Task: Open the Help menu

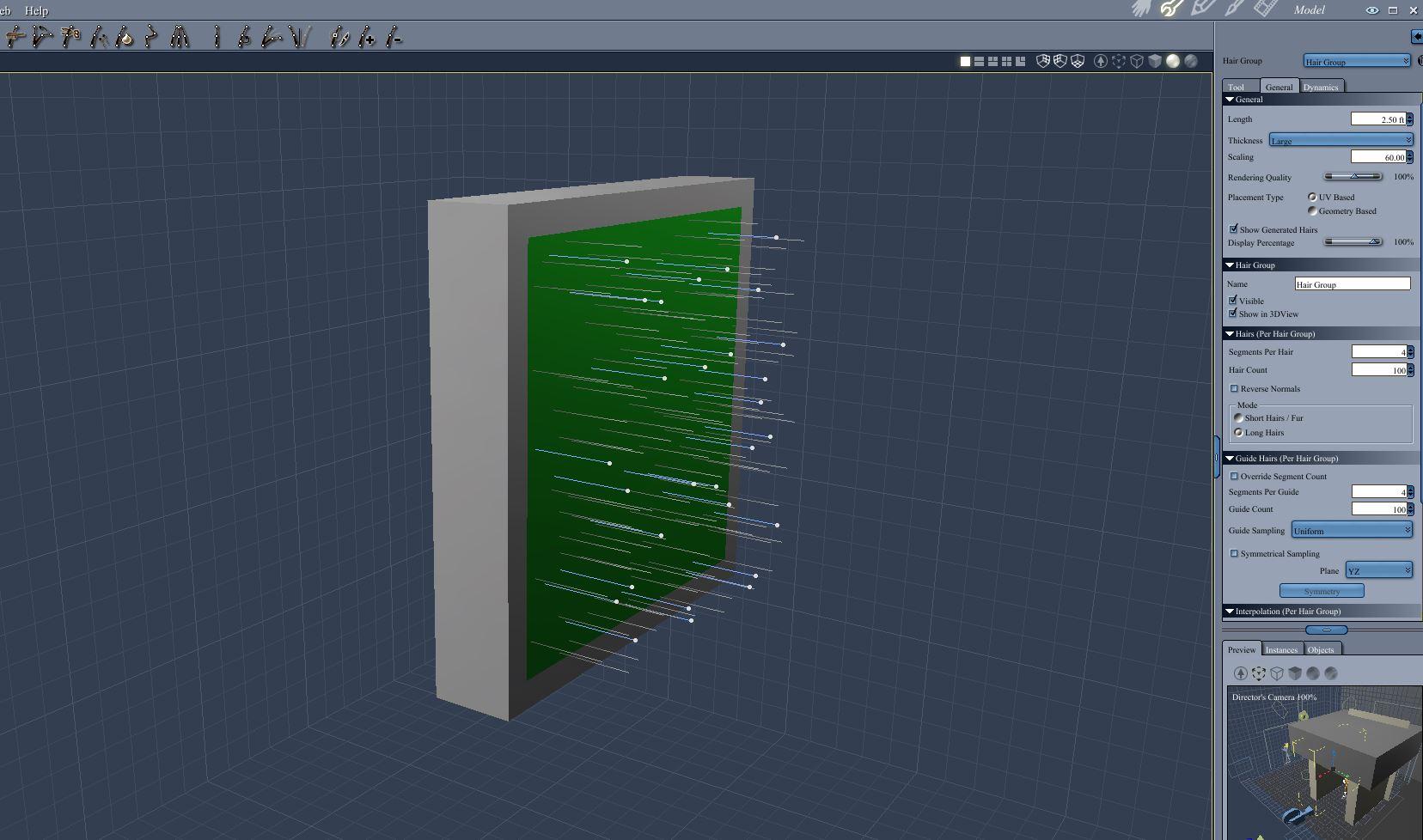Action: 37,10
